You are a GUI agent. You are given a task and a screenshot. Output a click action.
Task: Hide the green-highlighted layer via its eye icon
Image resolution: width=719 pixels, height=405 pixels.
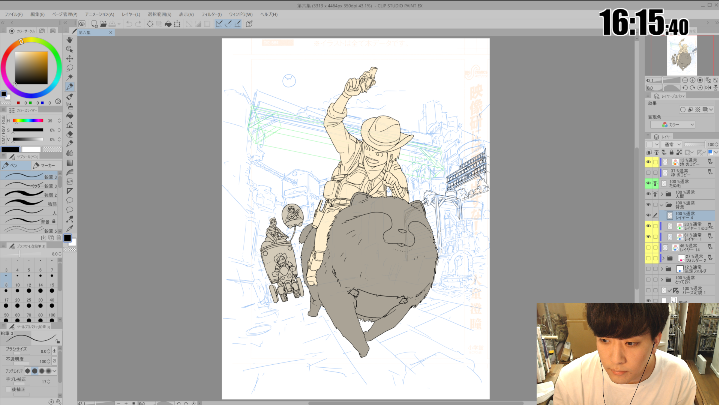coord(648,183)
